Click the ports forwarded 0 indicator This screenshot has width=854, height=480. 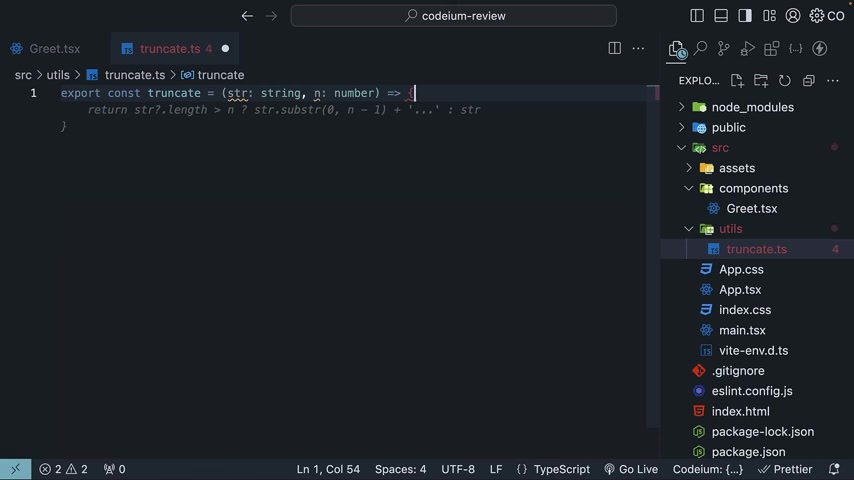[114, 469]
